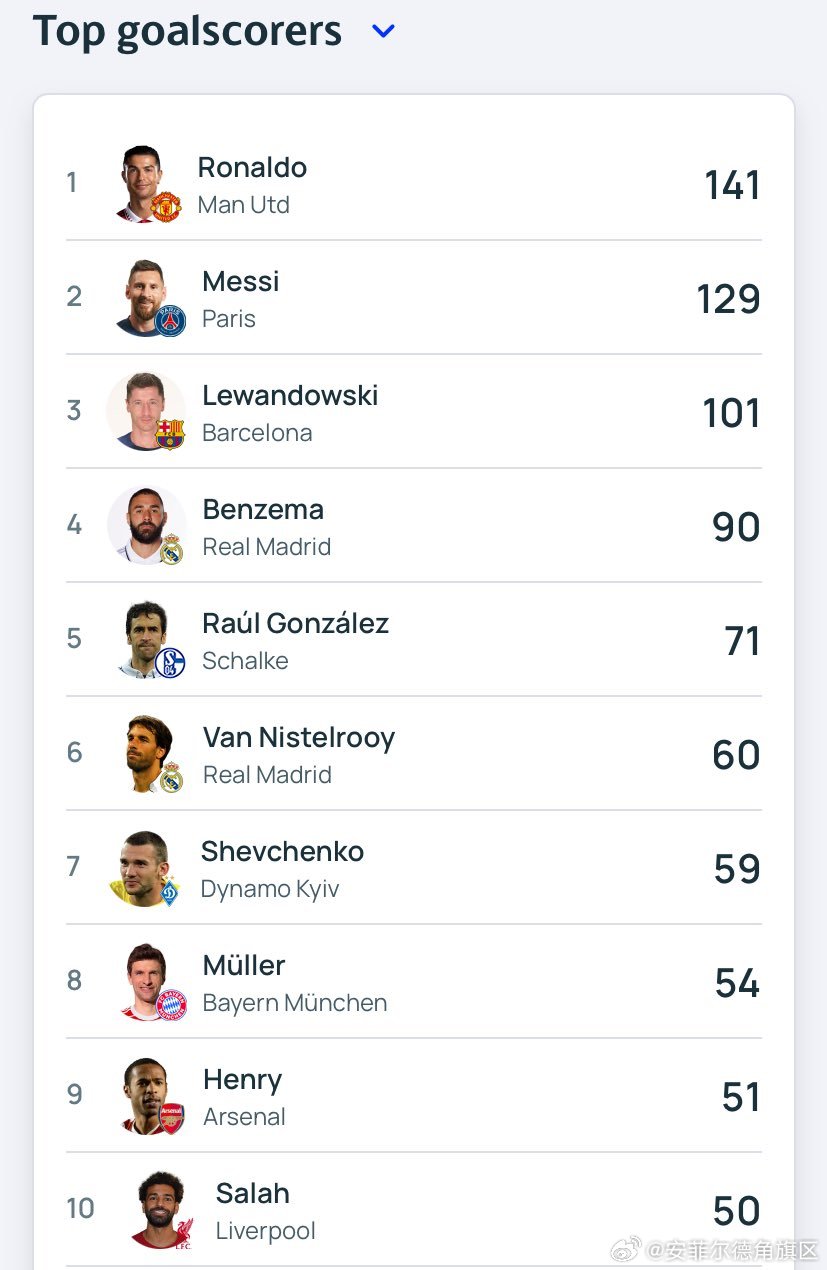Click the Barcelona club crest
The image size is (827, 1270).
tap(170, 434)
